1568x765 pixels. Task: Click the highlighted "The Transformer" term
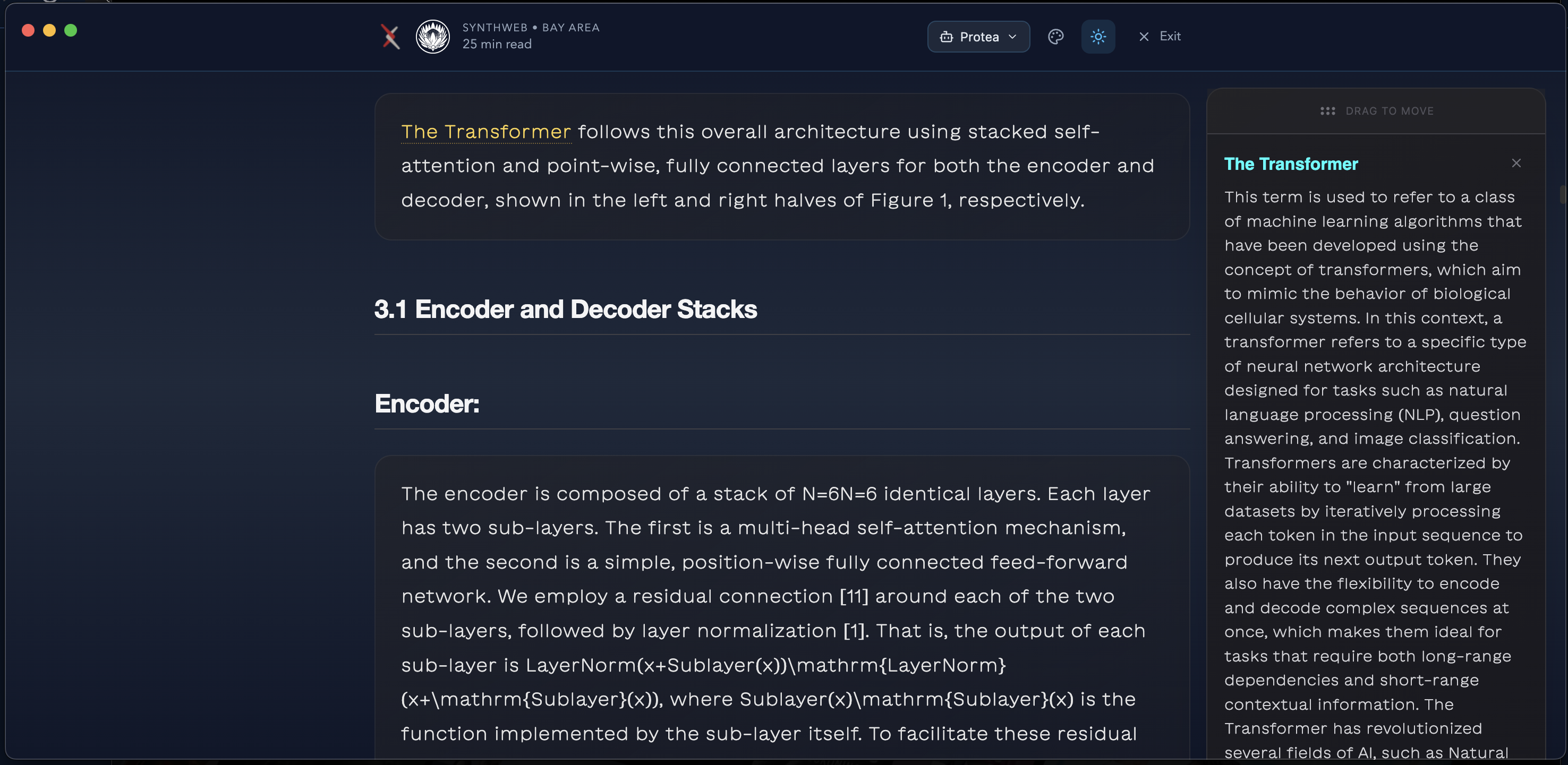coord(485,132)
